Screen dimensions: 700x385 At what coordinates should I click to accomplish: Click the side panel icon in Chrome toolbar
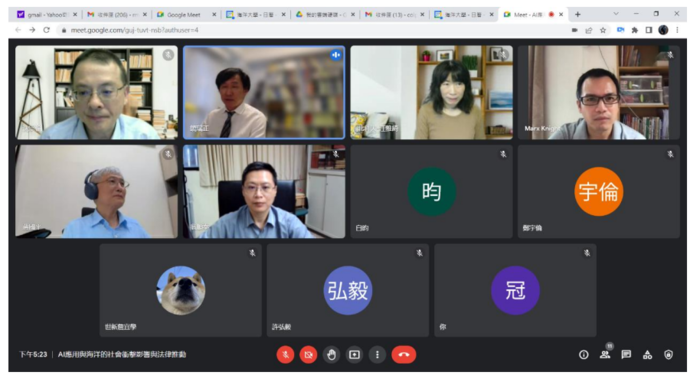[649, 30]
